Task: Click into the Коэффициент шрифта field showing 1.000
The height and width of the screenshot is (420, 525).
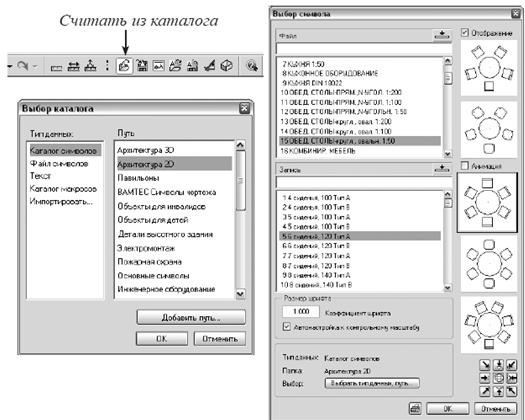Action: click(x=301, y=311)
